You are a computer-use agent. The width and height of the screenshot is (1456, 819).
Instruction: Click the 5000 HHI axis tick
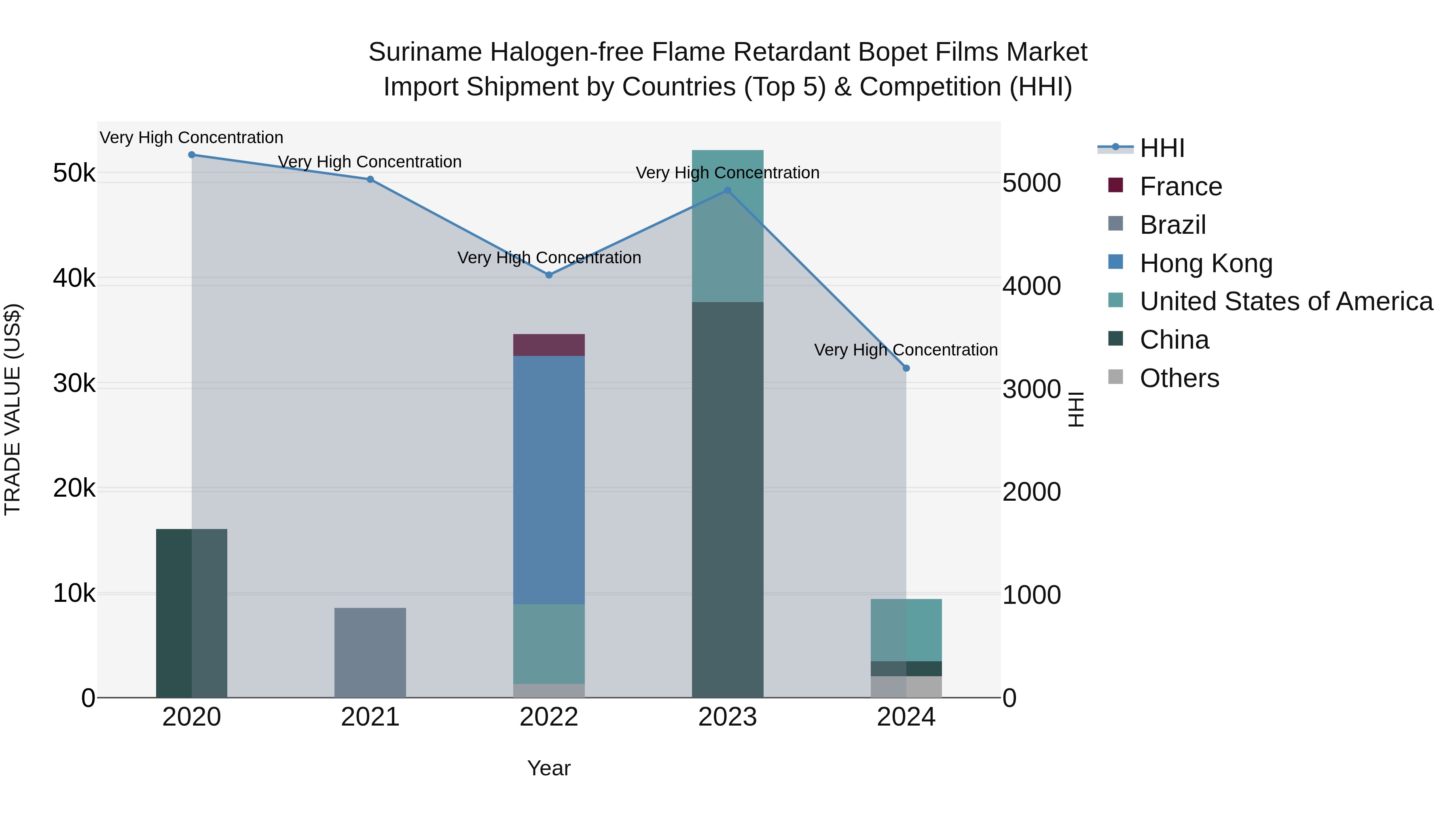[x=1032, y=182]
